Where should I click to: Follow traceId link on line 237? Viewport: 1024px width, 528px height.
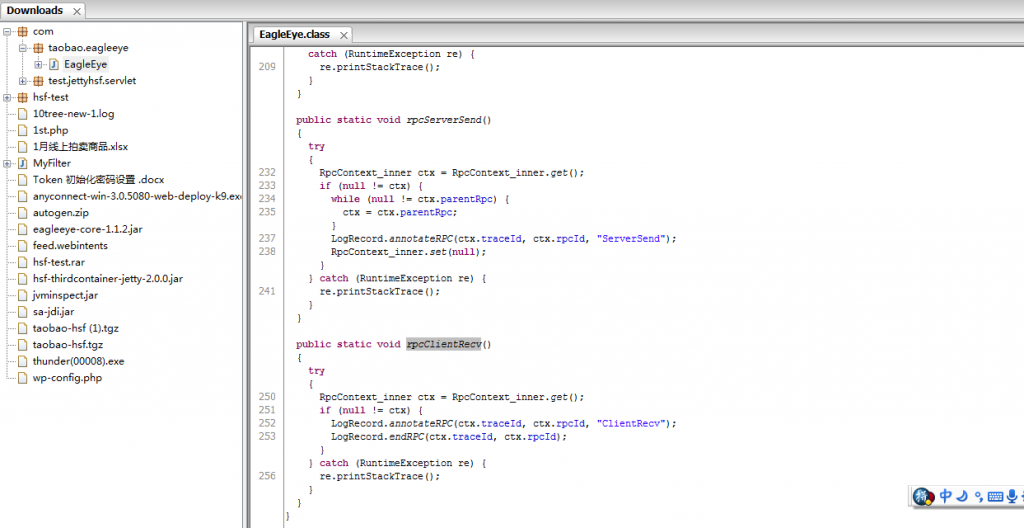[502, 239]
